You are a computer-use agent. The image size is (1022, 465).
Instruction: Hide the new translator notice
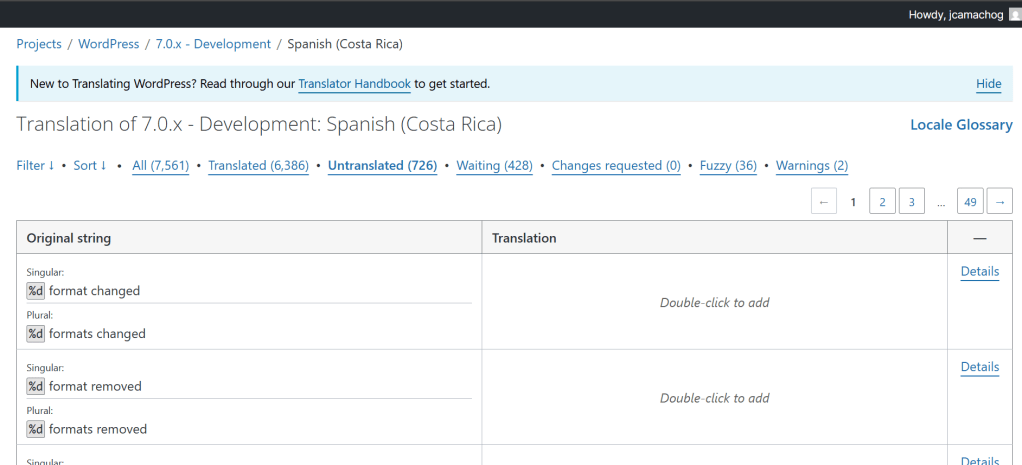click(x=988, y=84)
